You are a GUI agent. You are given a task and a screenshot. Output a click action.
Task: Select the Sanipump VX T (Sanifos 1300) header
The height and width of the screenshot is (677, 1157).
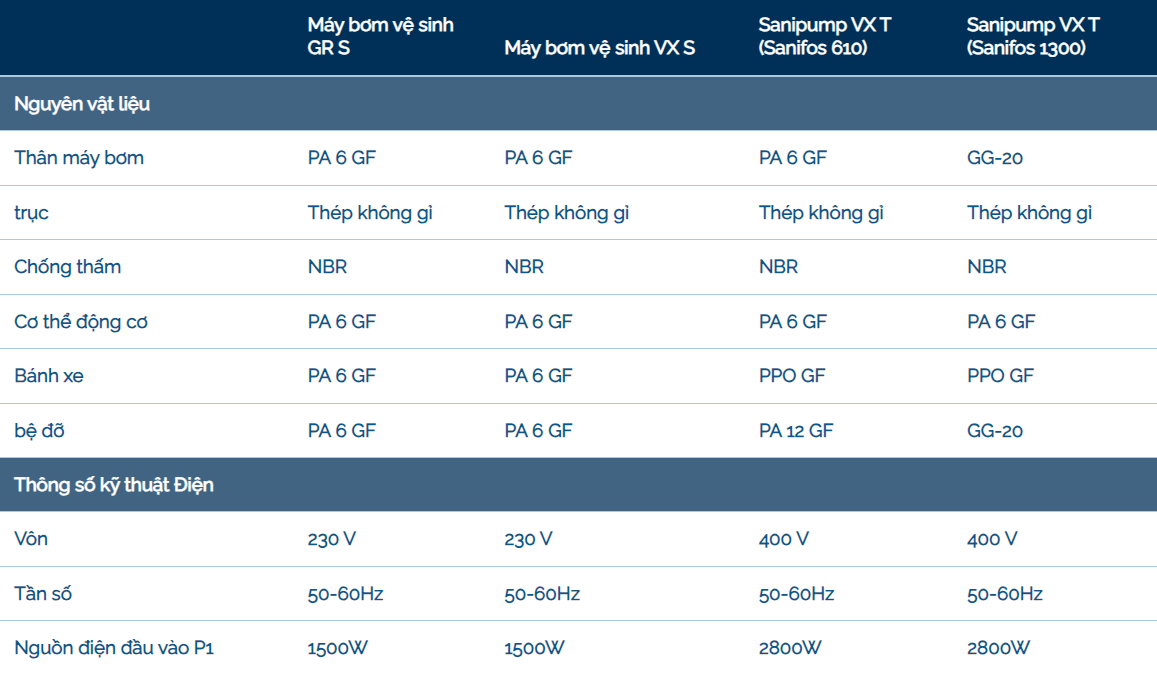(x=1033, y=36)
